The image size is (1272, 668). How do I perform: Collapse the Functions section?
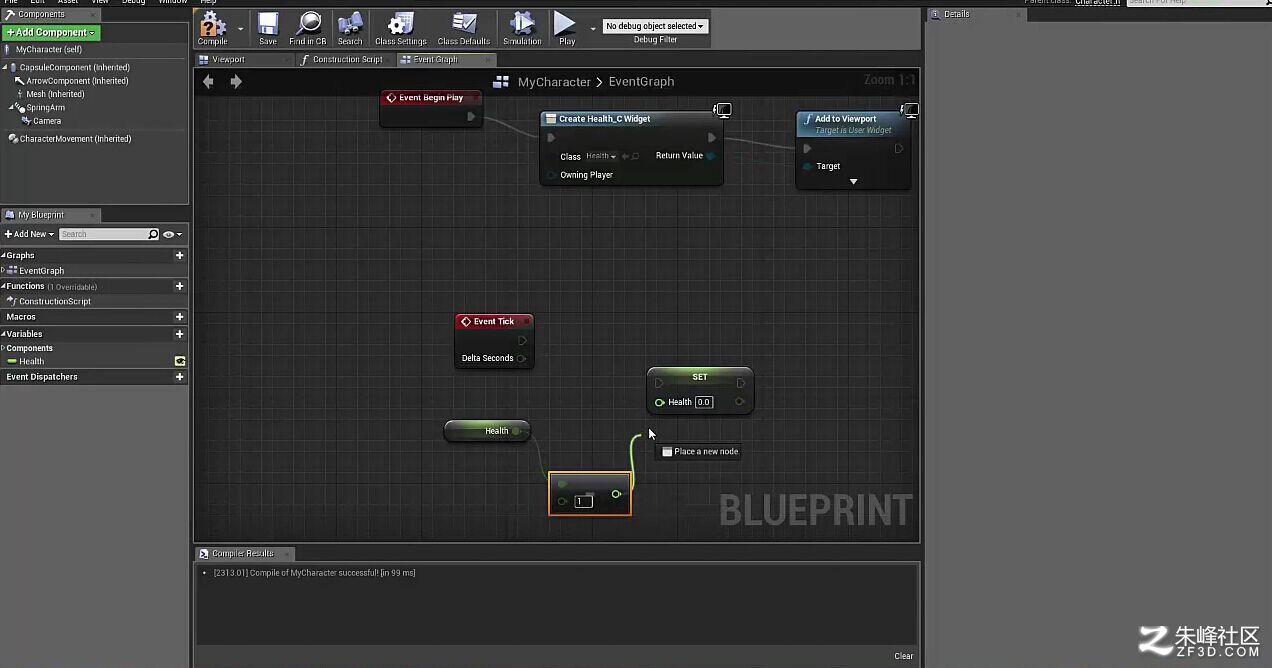[4, 286]
